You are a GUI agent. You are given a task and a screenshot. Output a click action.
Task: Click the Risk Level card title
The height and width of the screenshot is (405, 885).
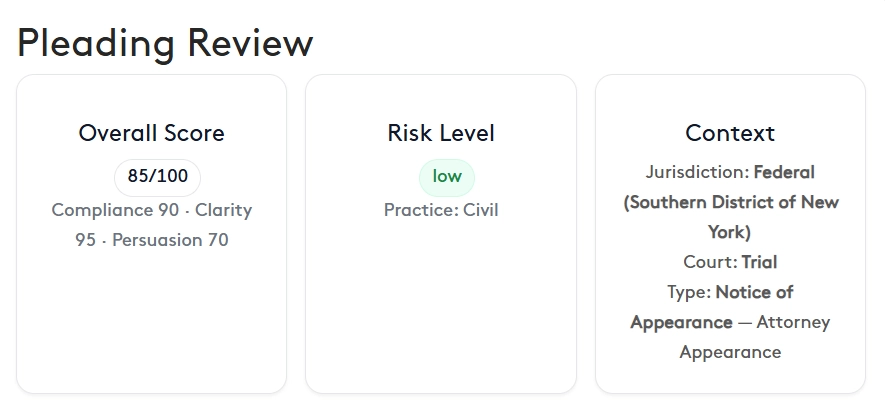point(440,133)
